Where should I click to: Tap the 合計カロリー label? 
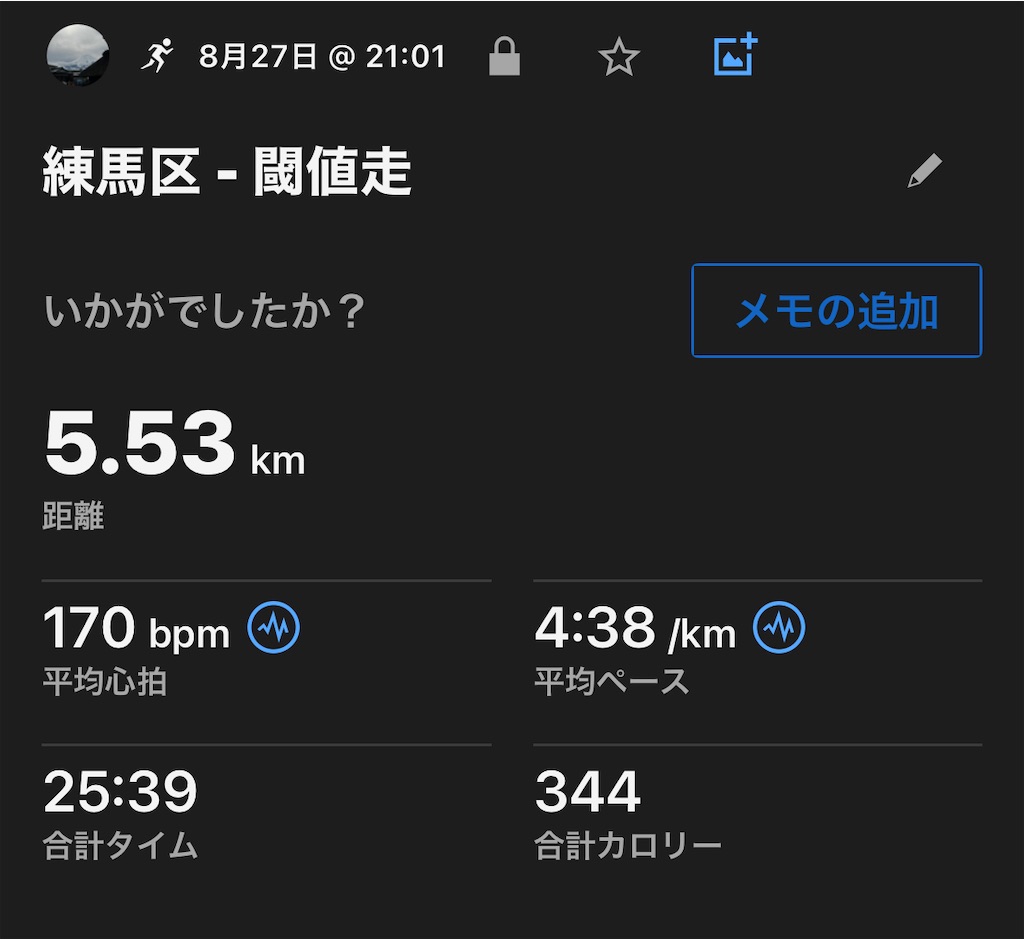click(628, 846)
